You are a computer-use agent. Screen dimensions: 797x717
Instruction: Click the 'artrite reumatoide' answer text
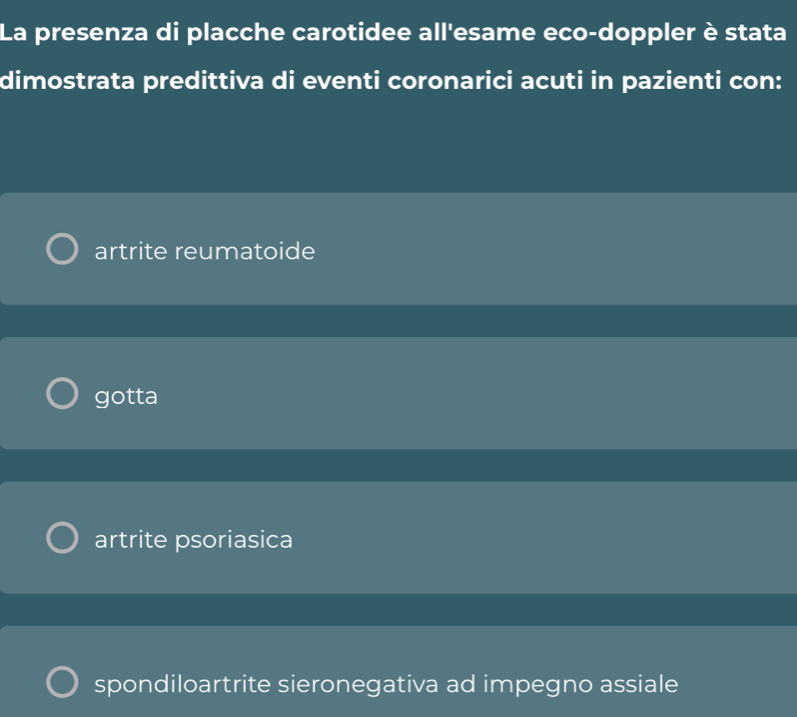tap(204, 251)
